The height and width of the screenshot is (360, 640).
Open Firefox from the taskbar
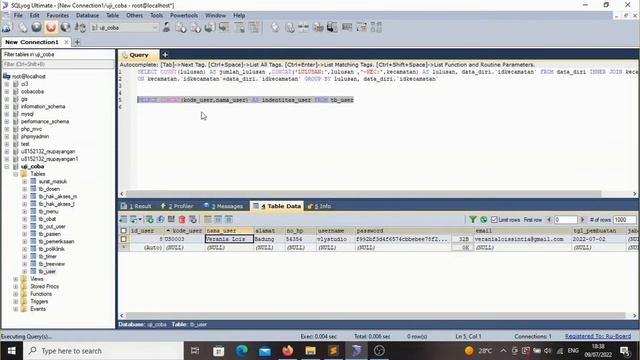tap(288, 351)
